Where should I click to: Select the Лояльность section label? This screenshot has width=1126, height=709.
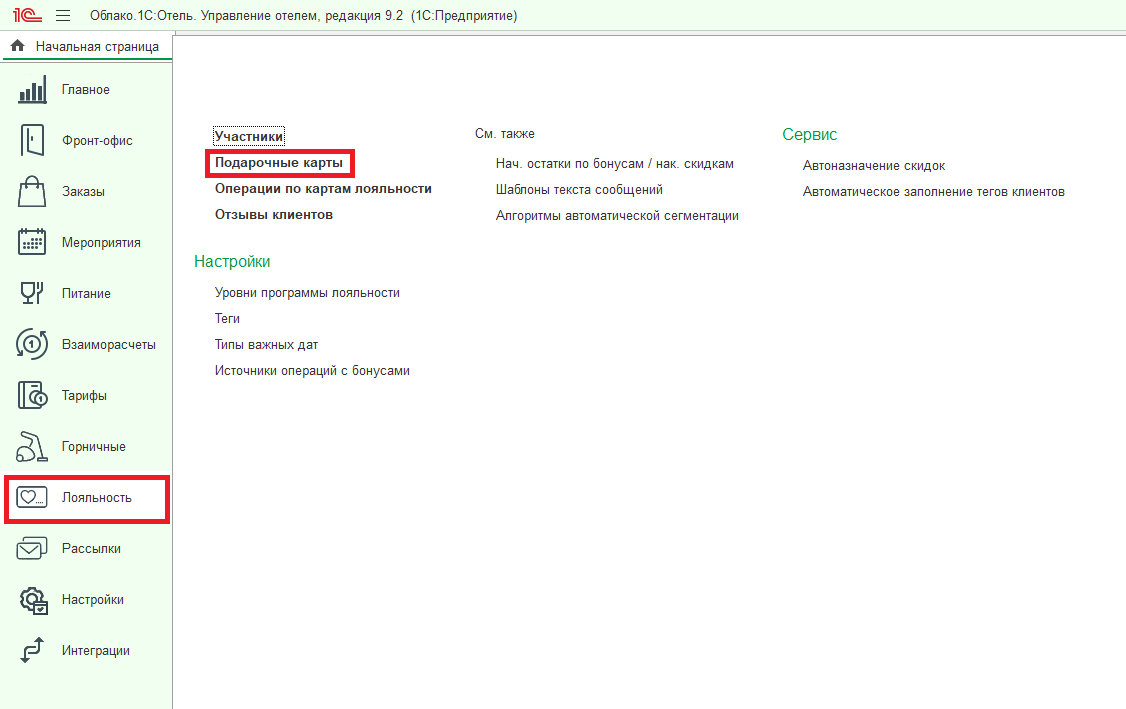(97, 498)
